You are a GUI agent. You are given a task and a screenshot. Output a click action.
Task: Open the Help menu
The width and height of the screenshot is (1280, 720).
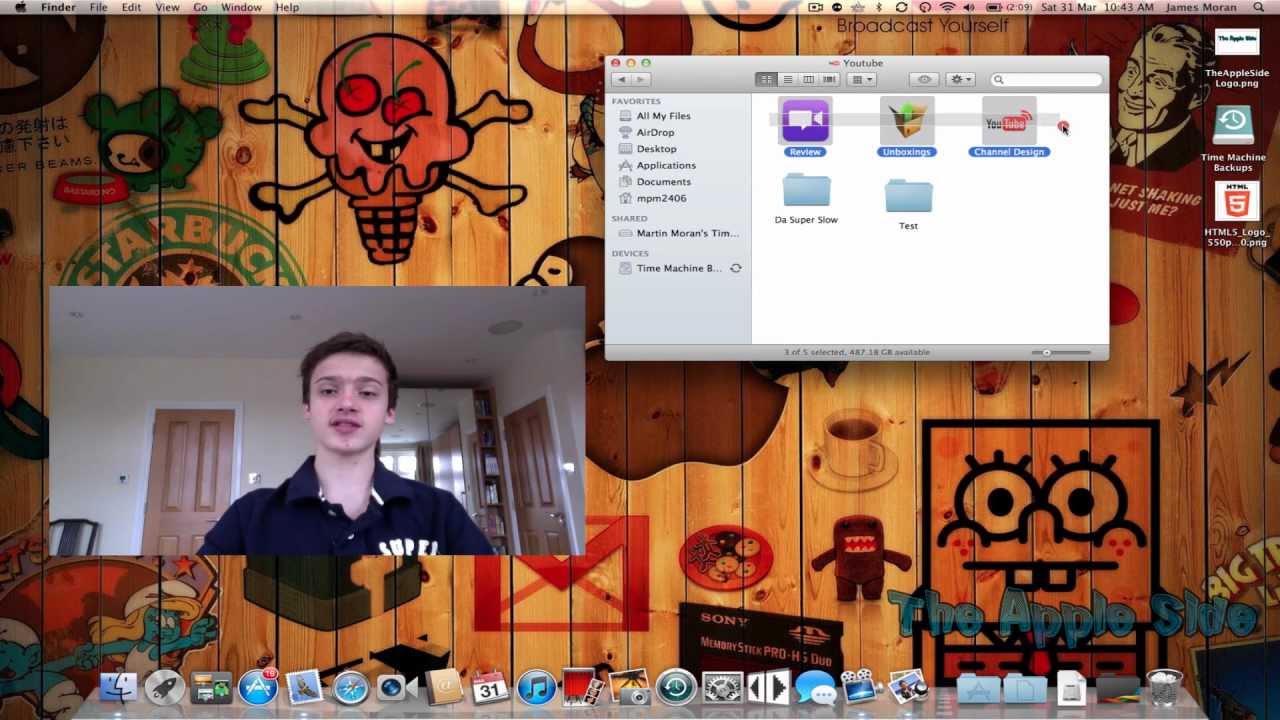coord(287,7)
